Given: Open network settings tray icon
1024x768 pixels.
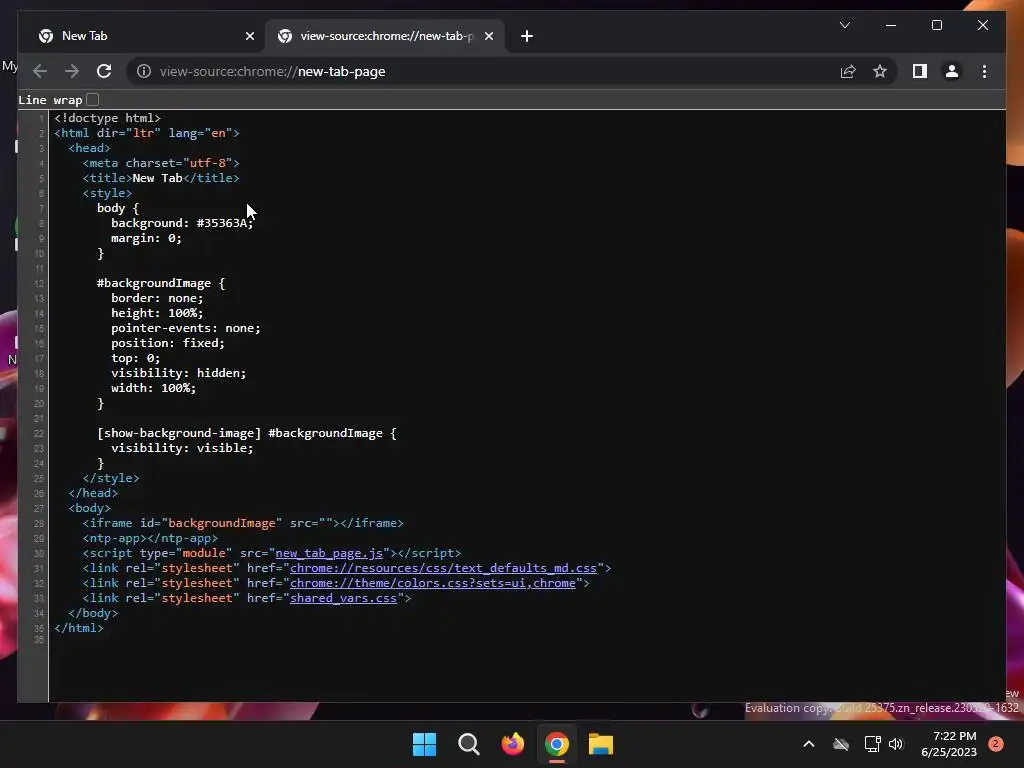Looking at the screenshot, I should [872, 744].
